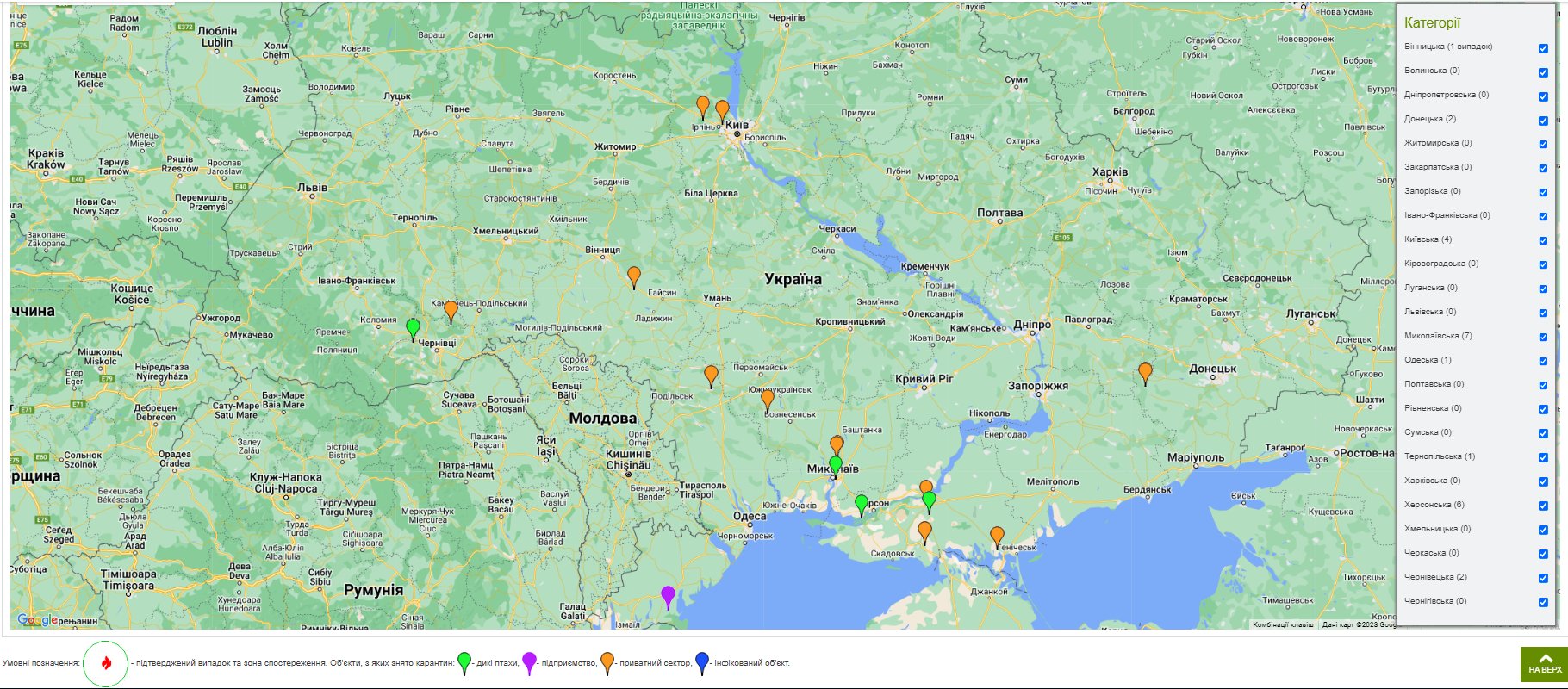Image resolution: width=1568 pixels, height=689 pixels.
Task: Uncheck the Івано-Франківська (0) checkbox
Action: 1543,217
